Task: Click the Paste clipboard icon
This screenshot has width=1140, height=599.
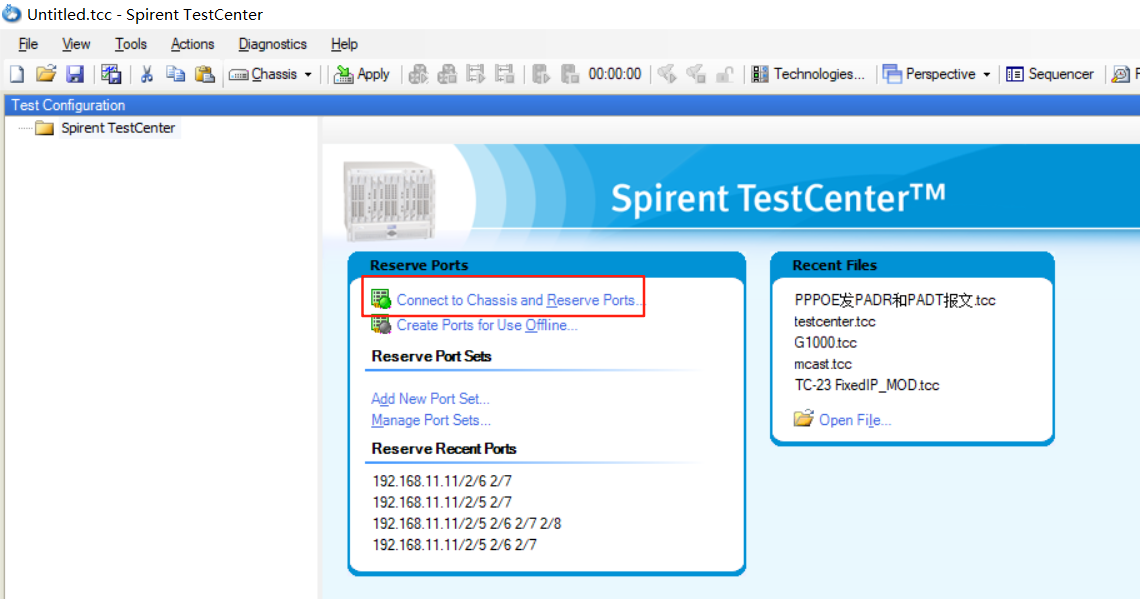Action: 205,73
